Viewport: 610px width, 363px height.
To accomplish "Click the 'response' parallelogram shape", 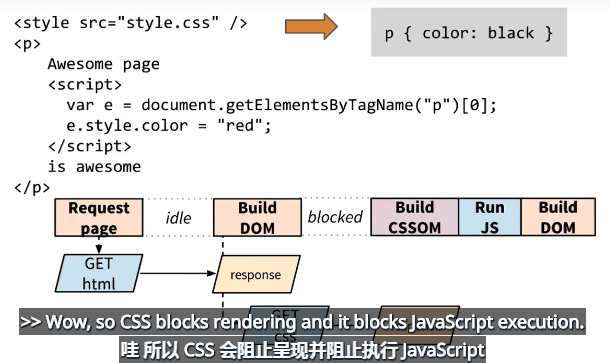I will (x=256, y=274).
